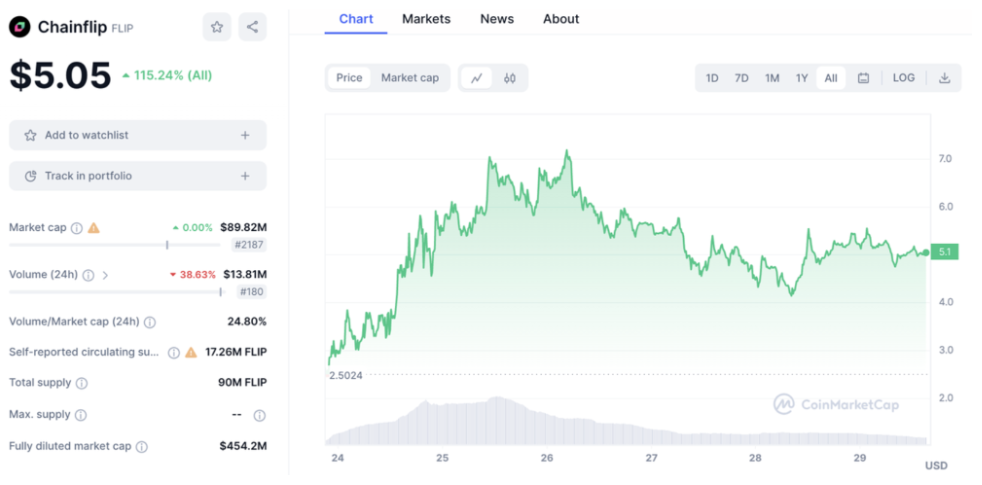Switch to line chart view icon

tap(477, 78)
